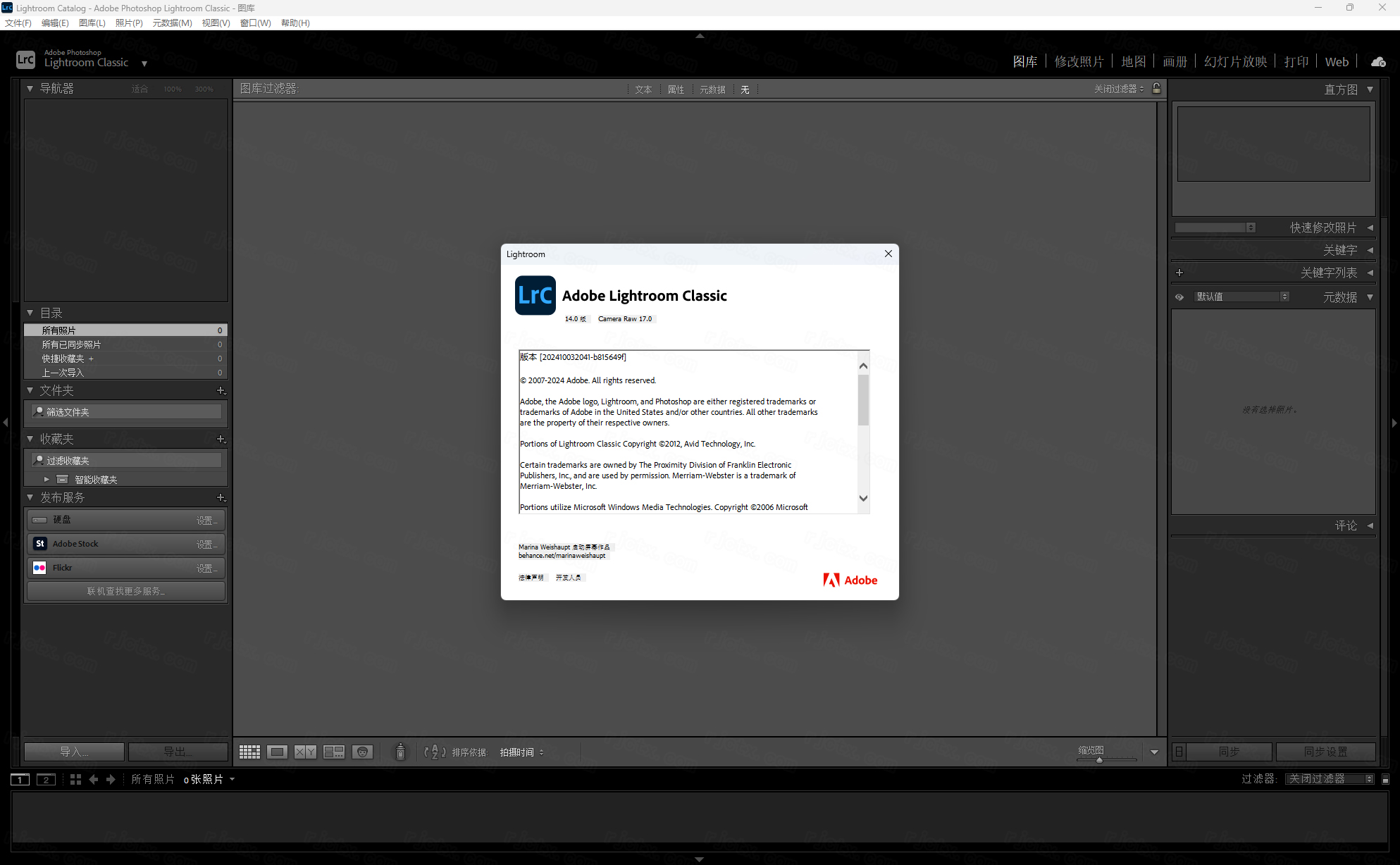
Task: Click the lock icon in the filter bar
Action: [1156, 89]
